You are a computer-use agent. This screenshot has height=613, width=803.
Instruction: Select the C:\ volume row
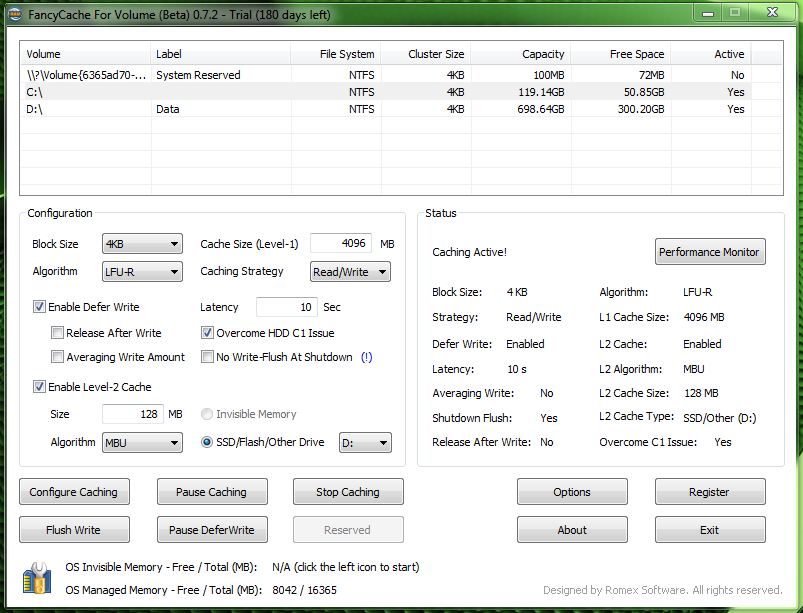[386, 92]
